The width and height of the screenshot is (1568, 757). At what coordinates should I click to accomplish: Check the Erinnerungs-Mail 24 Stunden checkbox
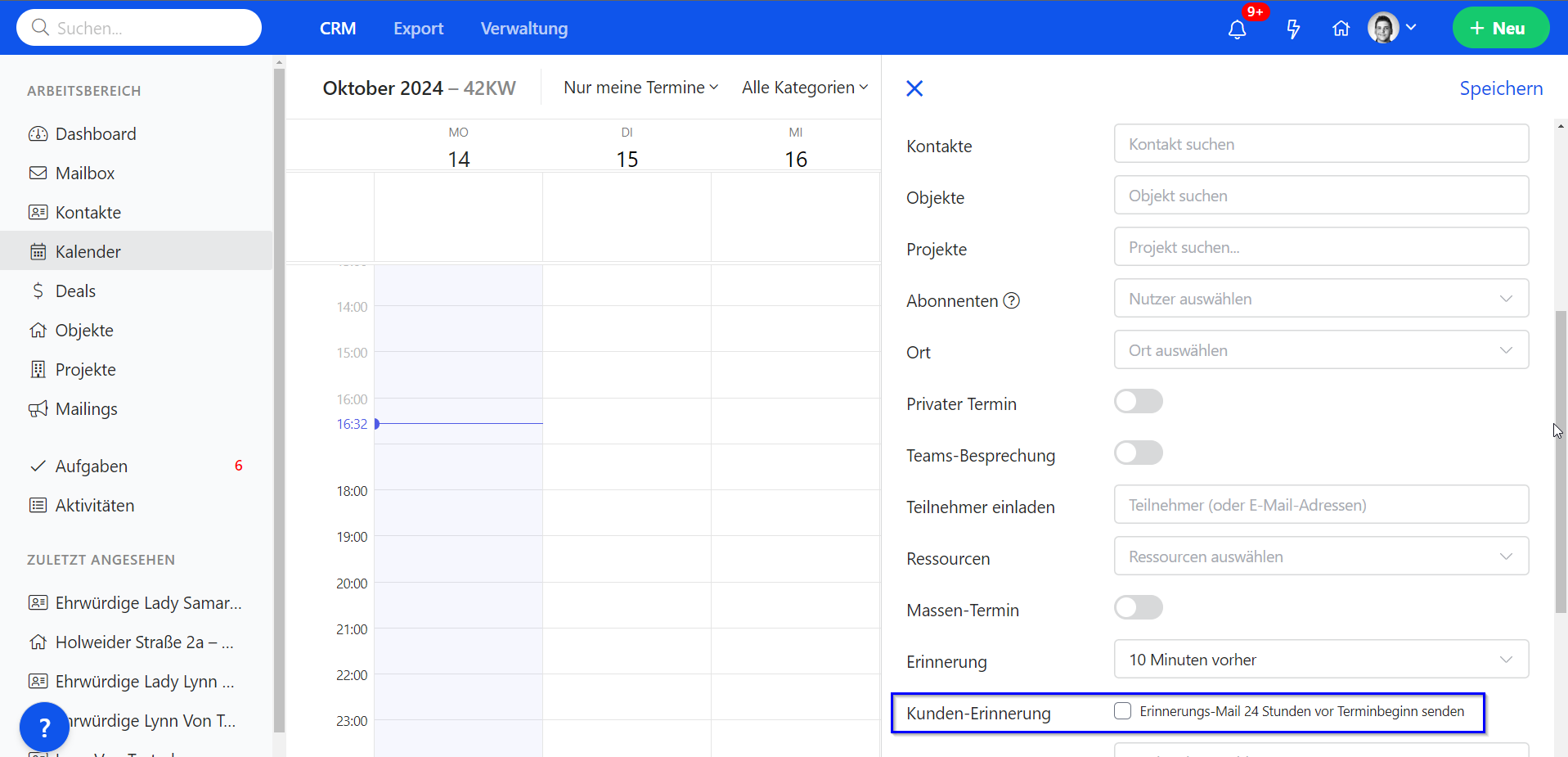click(1123, 711)
